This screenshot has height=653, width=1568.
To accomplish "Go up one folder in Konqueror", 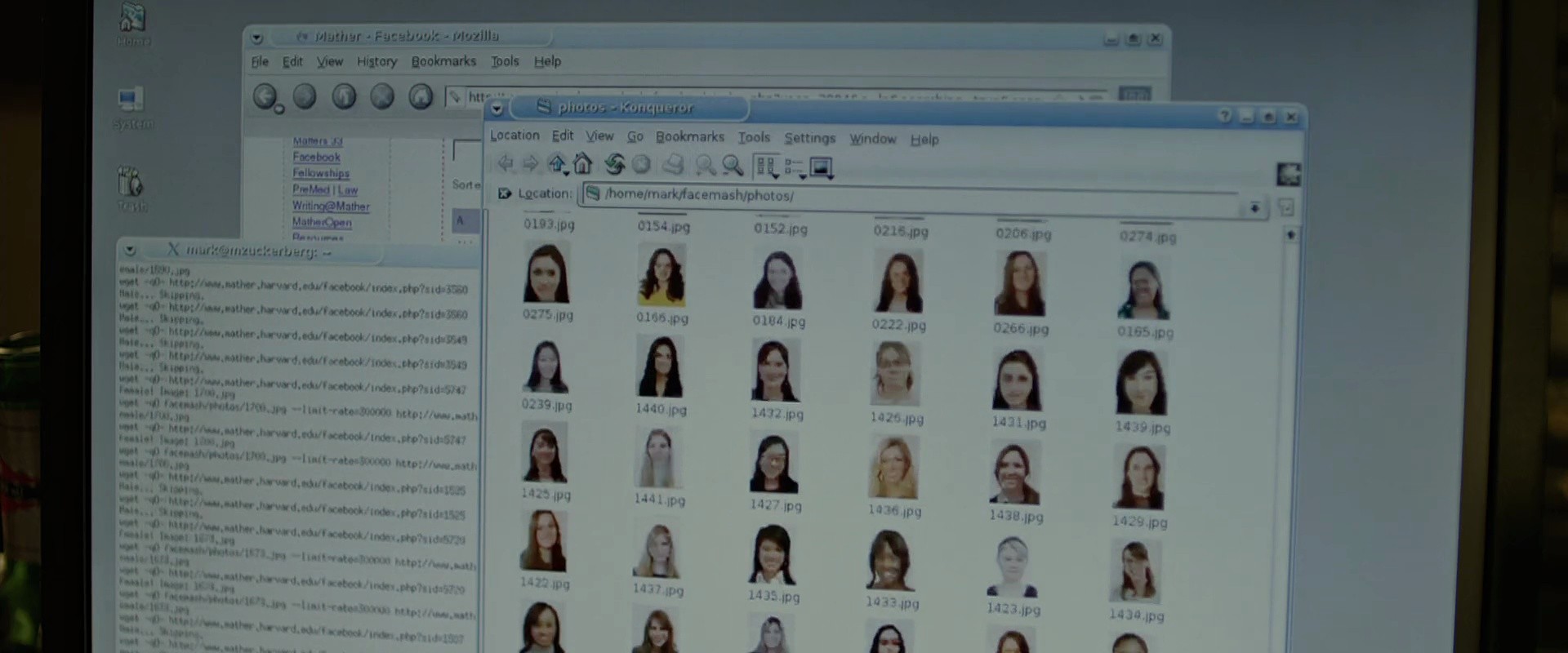I will [x=557, y=164].
